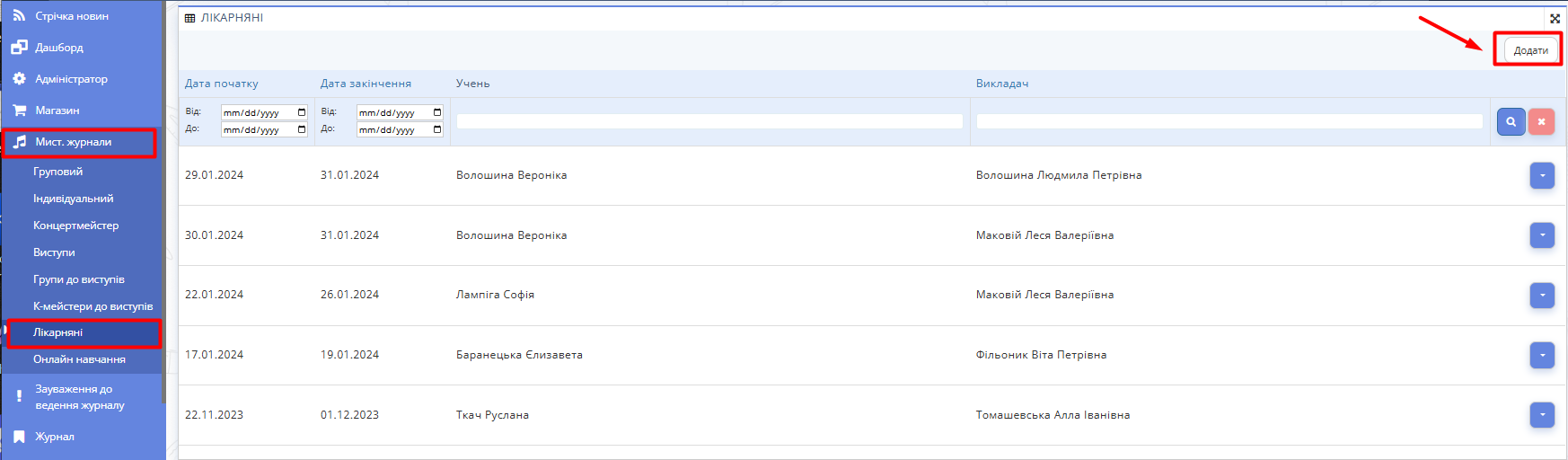Image resolution: width=1568 pixels, height=460 pixels.
Task: Click the Викладач filter input field
Action: pos(1229,121)
